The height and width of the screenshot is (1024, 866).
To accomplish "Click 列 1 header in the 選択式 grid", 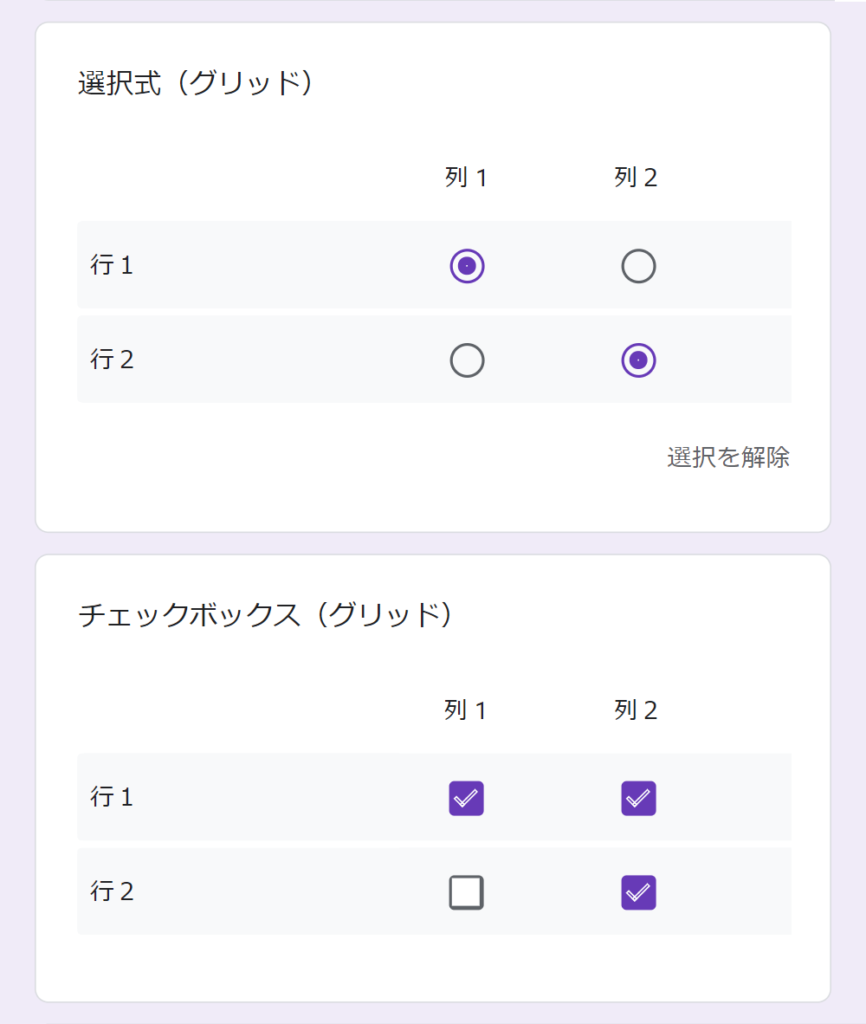I will tap(466, 178).
